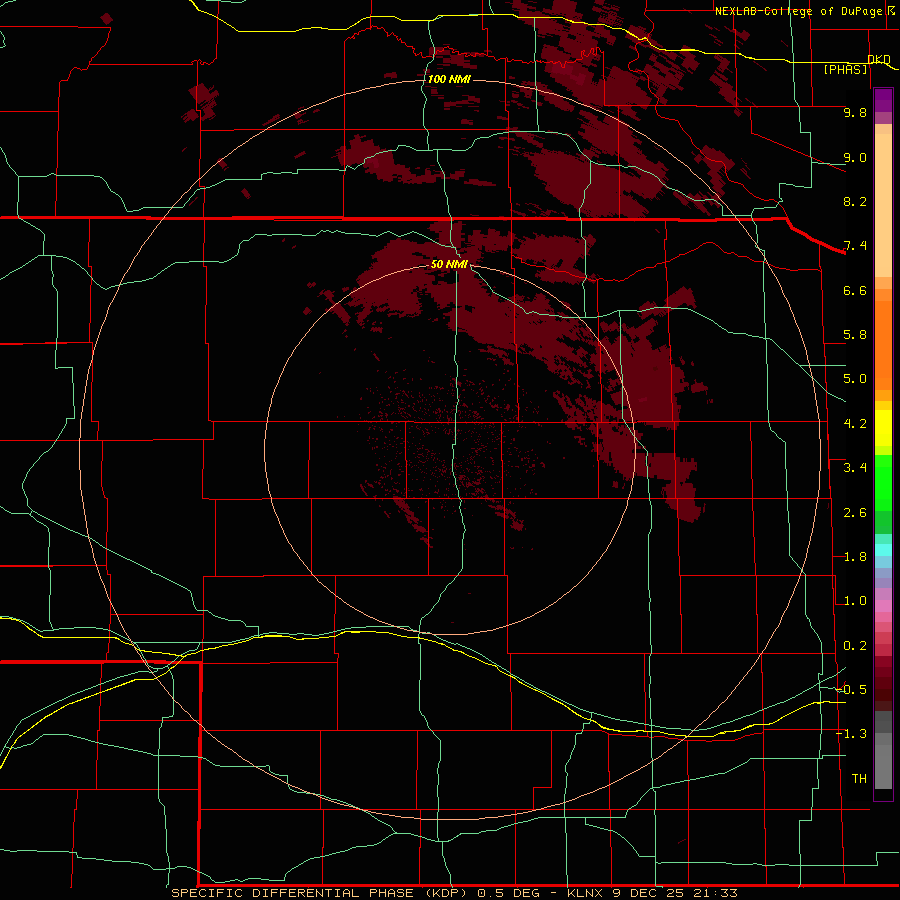Image resolution: width=900 pixels, height=900 pixels.
Task: Pick the gray TH segment of the color bar
Action: [883, 768]
